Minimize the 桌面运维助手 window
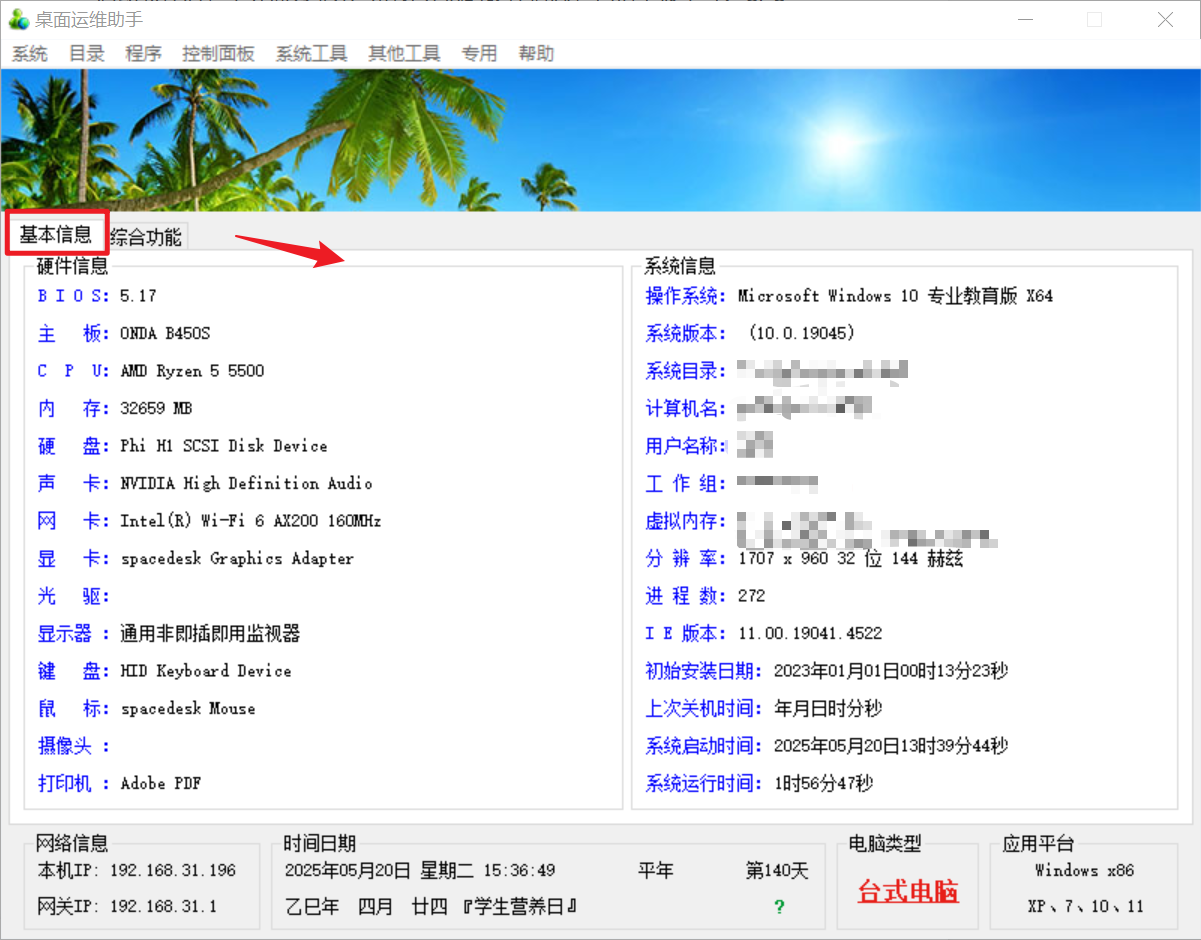The image size is (1201, 940). pos(1025,19)
